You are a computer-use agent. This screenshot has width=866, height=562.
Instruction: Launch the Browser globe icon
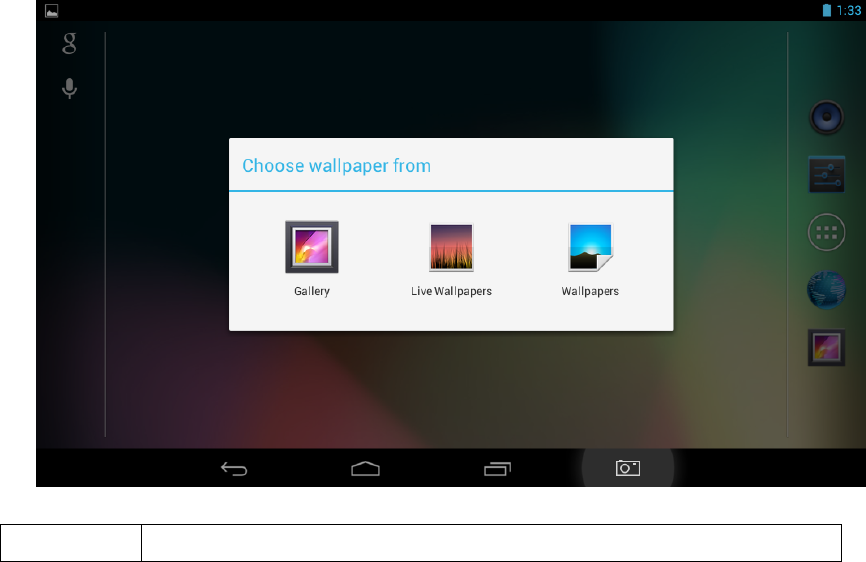826,290
